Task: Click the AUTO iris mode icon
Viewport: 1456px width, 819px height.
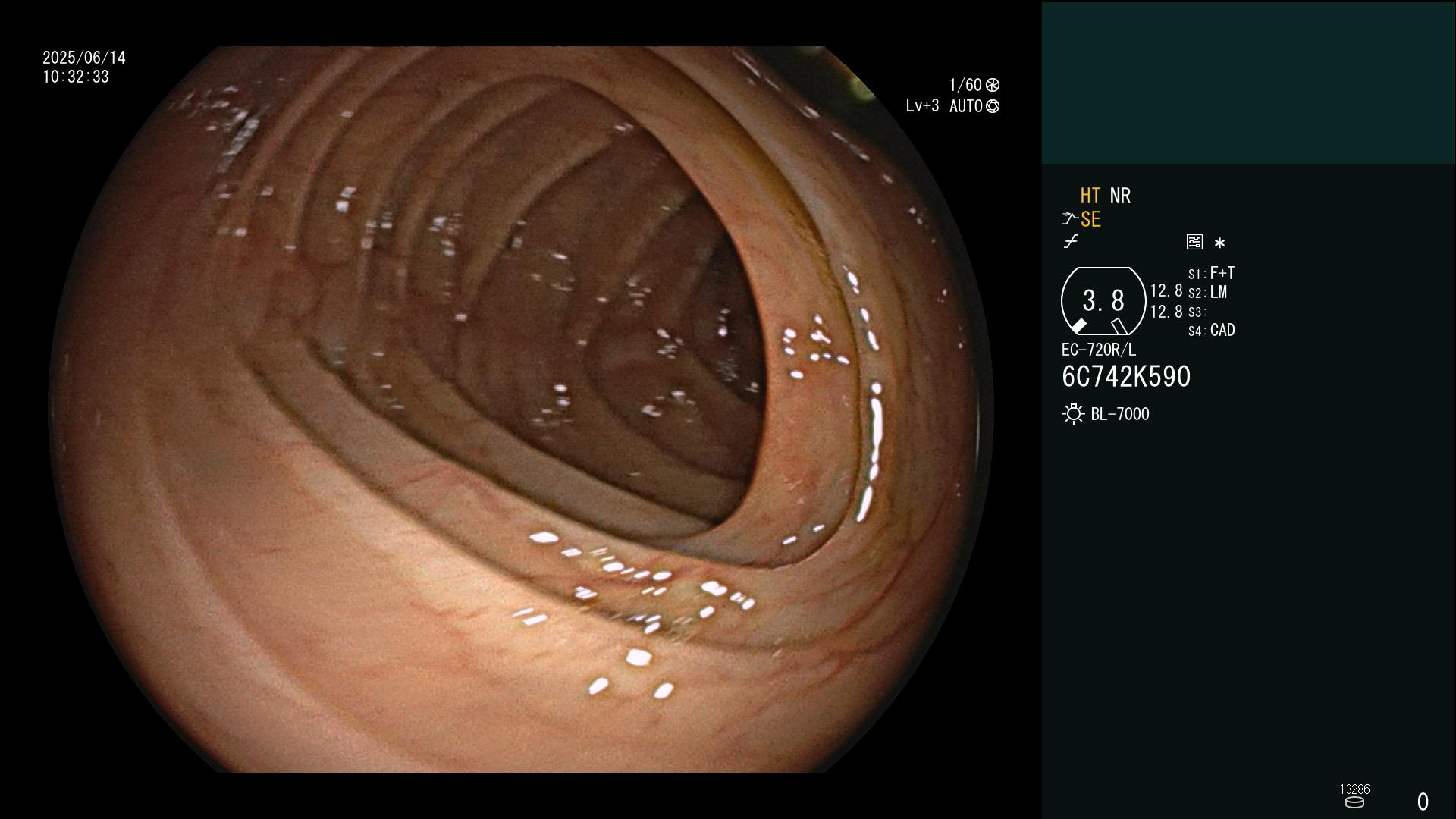Action: click(993, 106)
